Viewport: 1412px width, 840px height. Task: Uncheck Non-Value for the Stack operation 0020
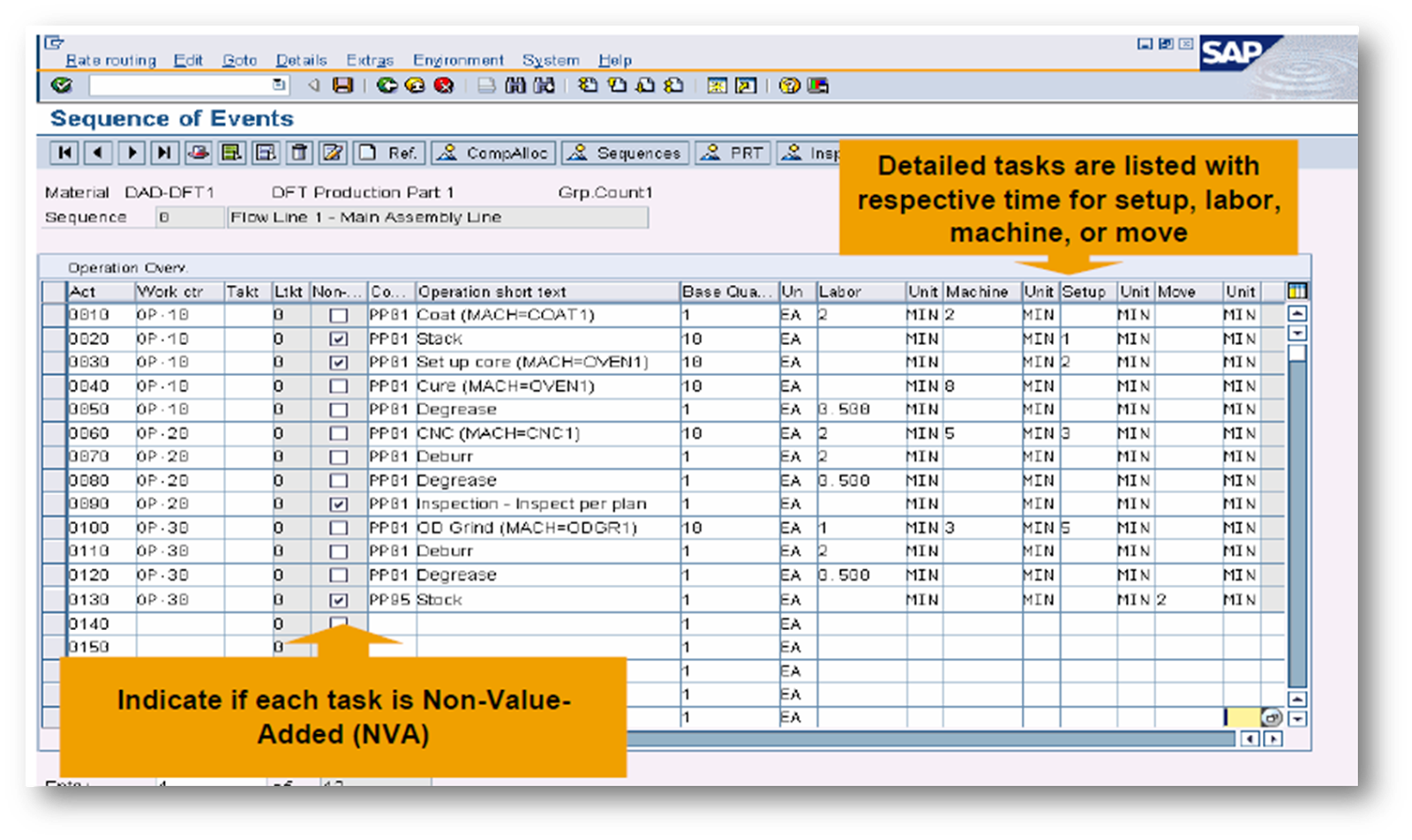click(338, 338)
